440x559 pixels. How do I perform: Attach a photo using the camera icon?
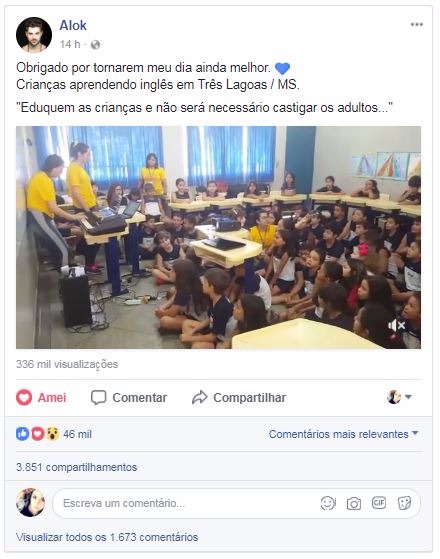(354, 503)
